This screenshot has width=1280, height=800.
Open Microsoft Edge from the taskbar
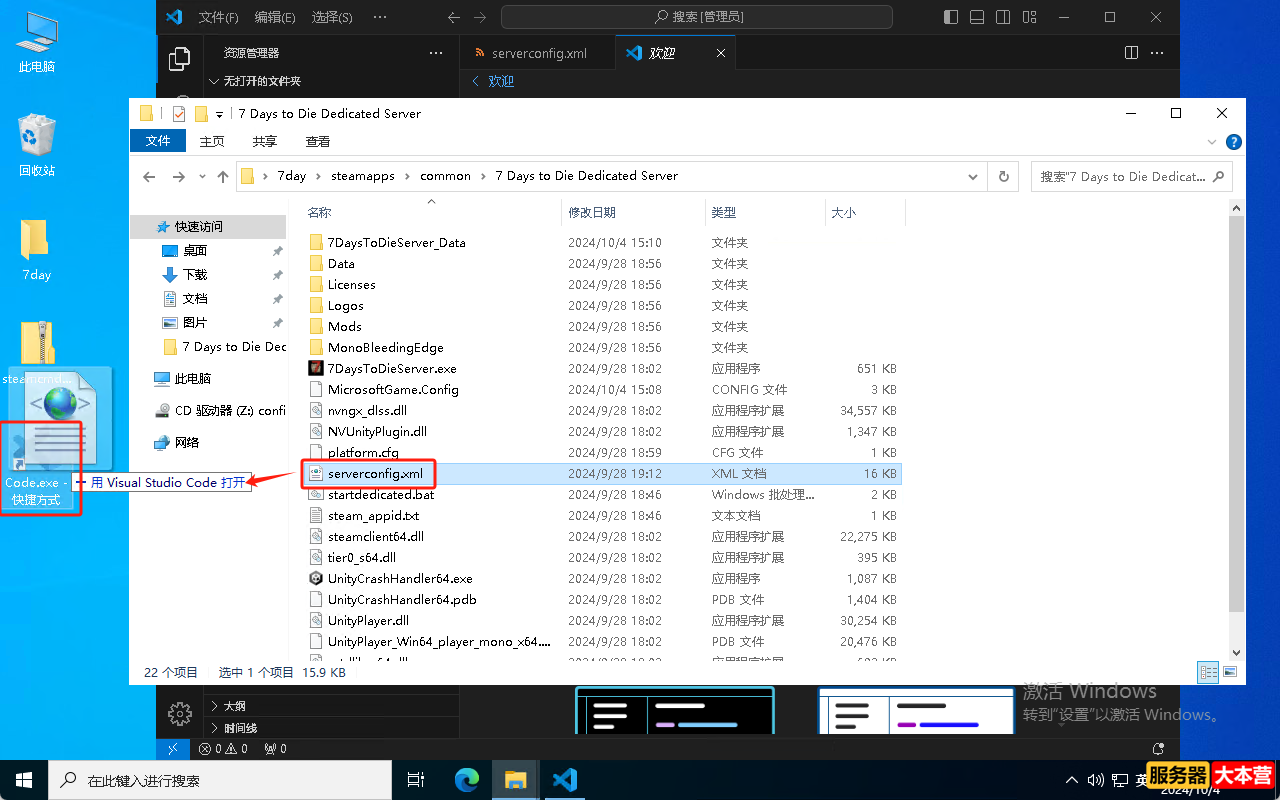tap(467, 780)
